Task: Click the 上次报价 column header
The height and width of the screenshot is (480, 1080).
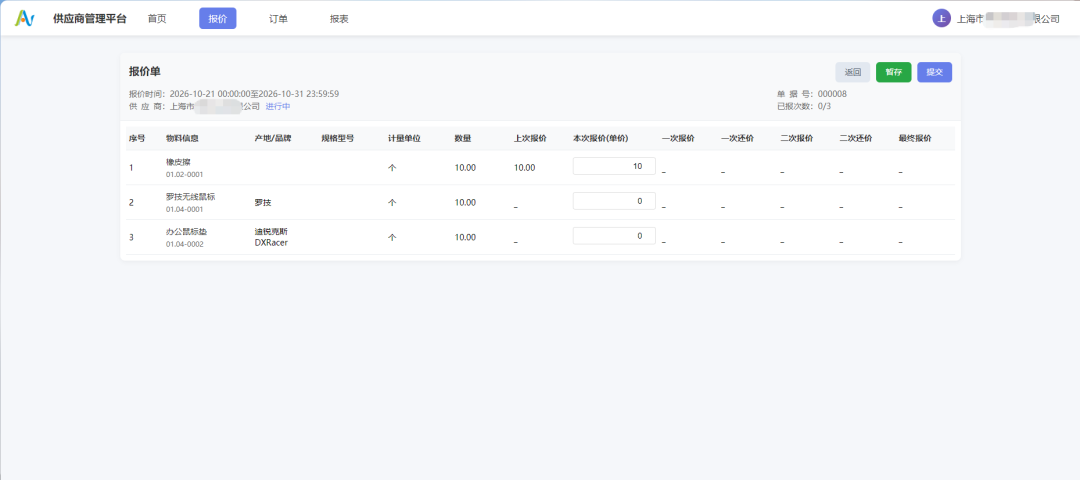Action: tap(530, 138)
